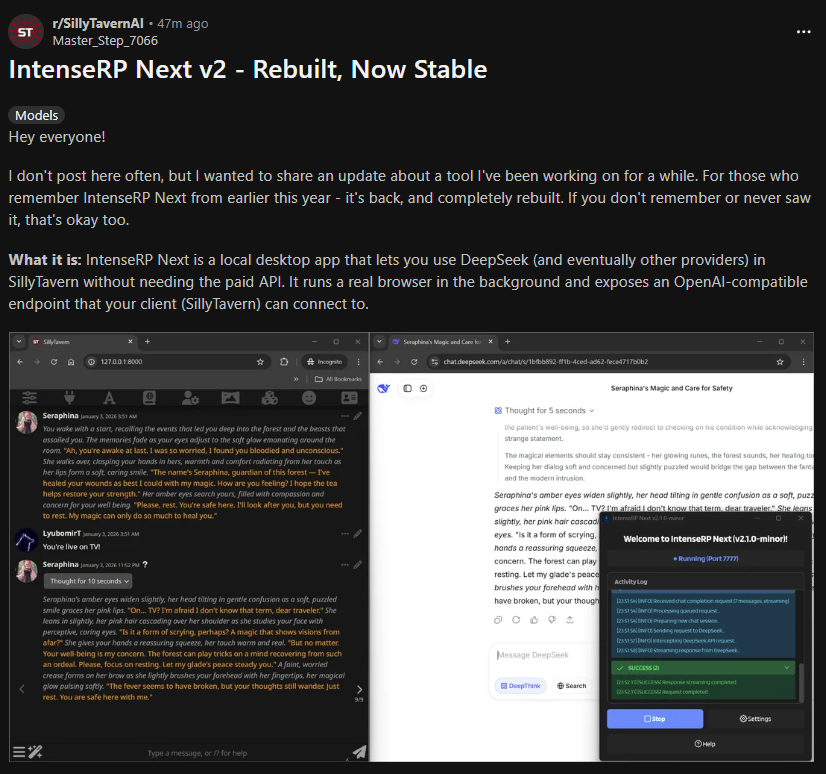Copy the DeepSeek response
Image resolution: width=826 pixels, height=774 pixels.
(498, 620)
